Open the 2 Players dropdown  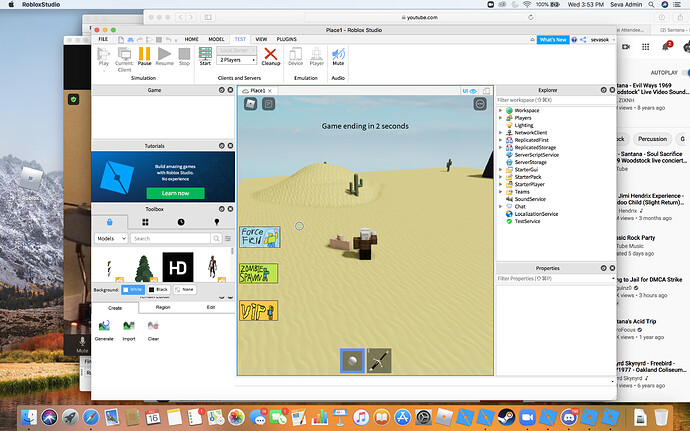click(237, 60)
